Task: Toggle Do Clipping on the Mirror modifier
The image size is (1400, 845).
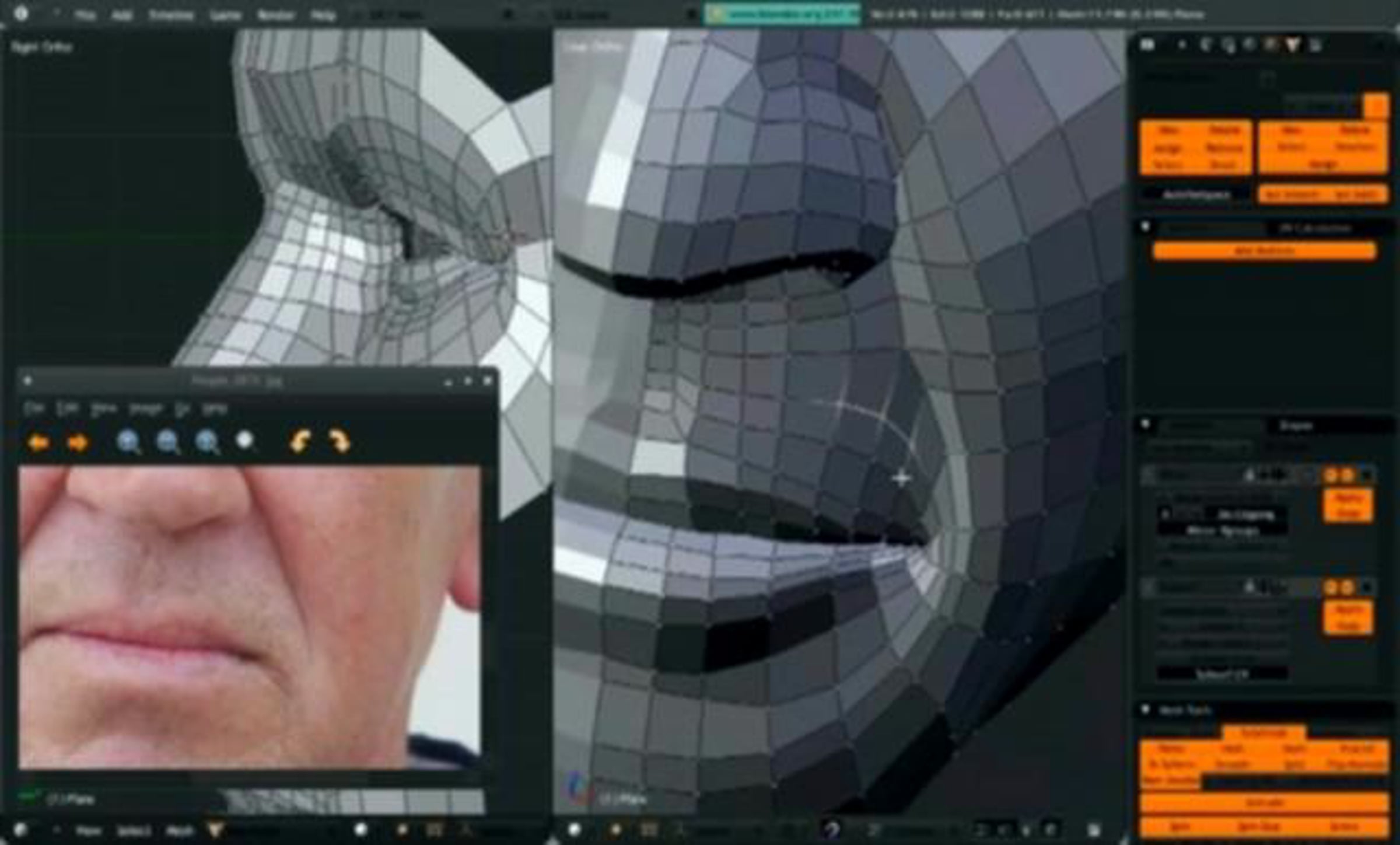Action: coord(1245,514)
